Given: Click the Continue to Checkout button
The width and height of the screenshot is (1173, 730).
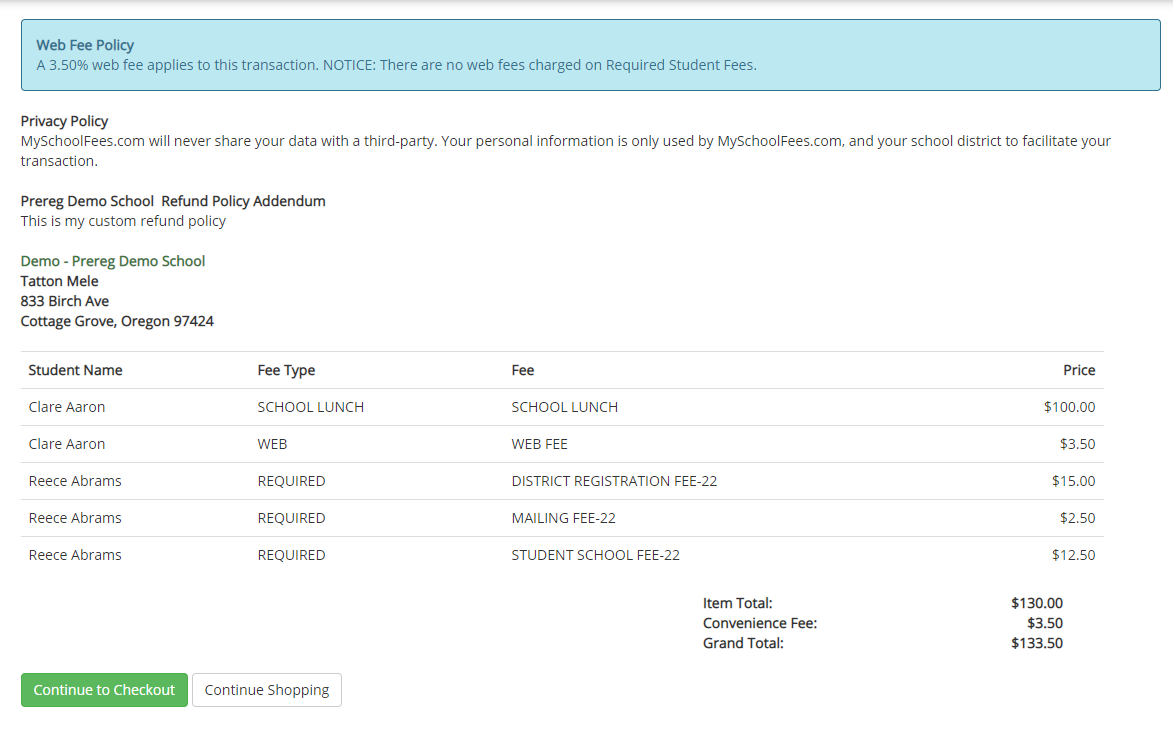Looking at the screenshot, I should [x=104, y=690].
